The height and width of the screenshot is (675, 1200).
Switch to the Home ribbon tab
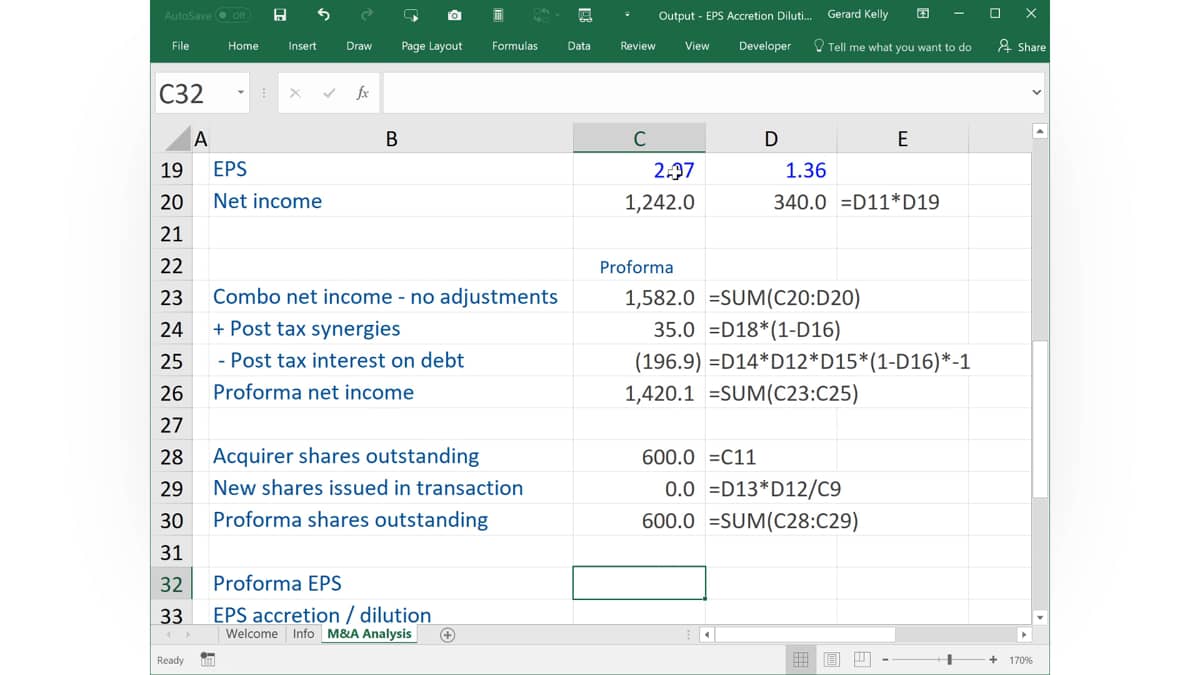pyautogui.click(x=243, y=46)
